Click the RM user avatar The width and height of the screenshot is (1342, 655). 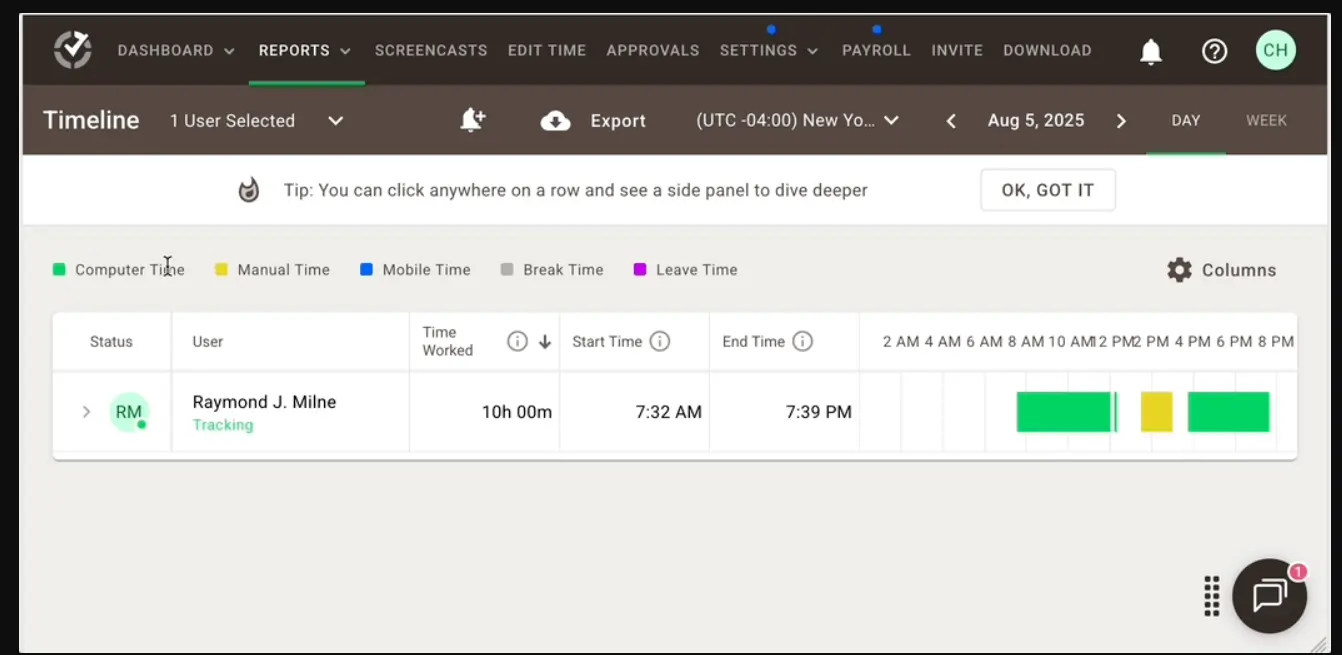(x=129, y=412)
